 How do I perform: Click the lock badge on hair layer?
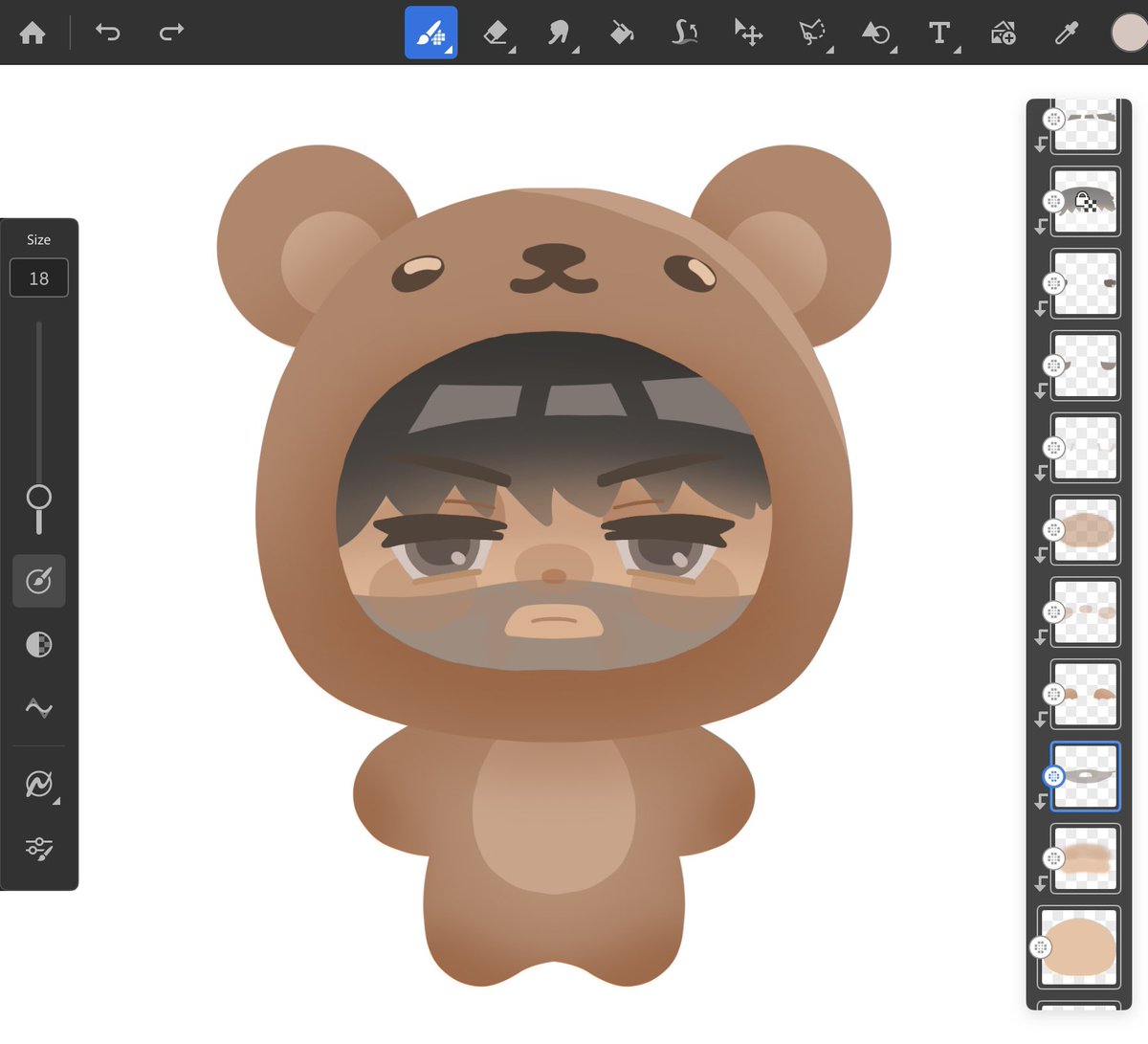[1085, 201]
